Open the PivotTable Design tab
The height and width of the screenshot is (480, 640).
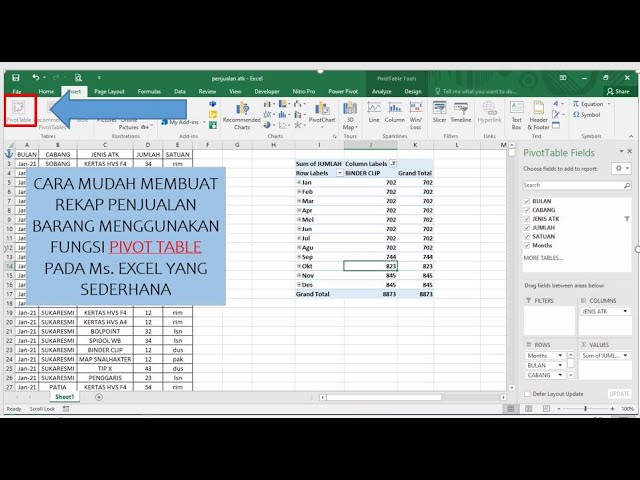tap(413, 91)
